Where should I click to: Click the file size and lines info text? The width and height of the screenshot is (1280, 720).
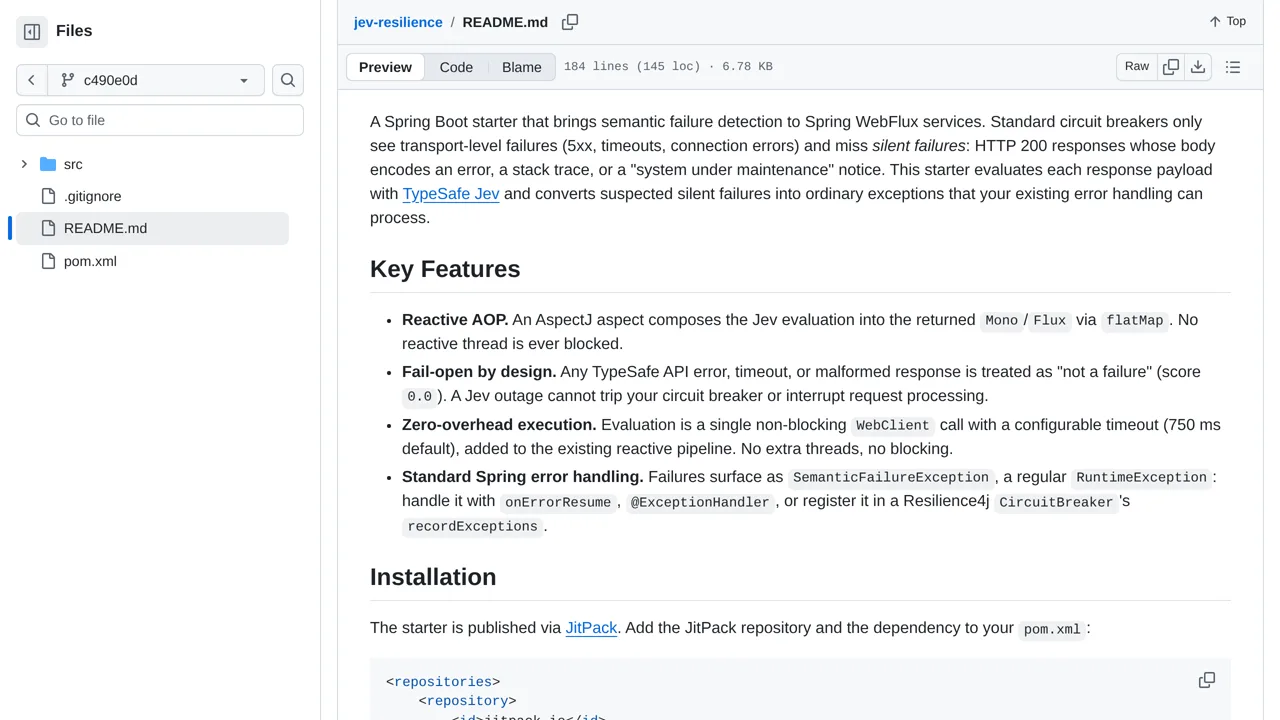668,67
